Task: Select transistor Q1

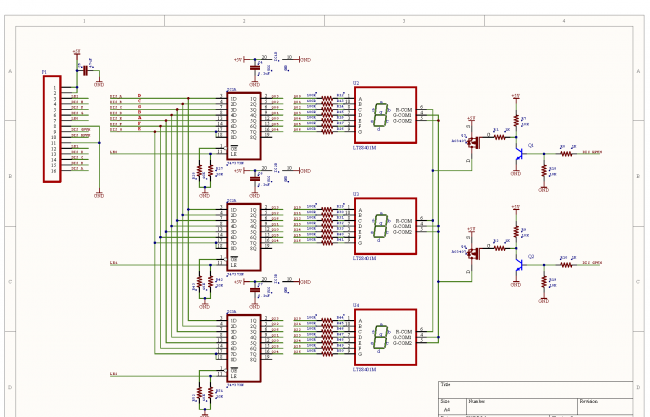Action: (x=519, y=153)
